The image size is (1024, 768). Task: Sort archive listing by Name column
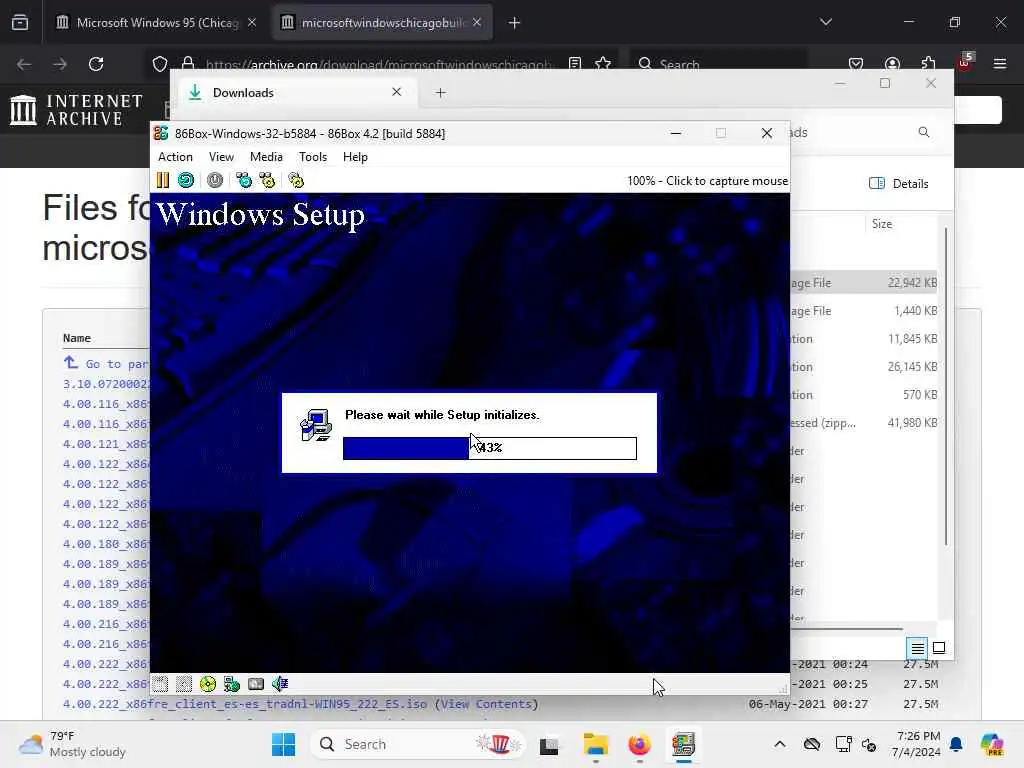pos(76,338)
